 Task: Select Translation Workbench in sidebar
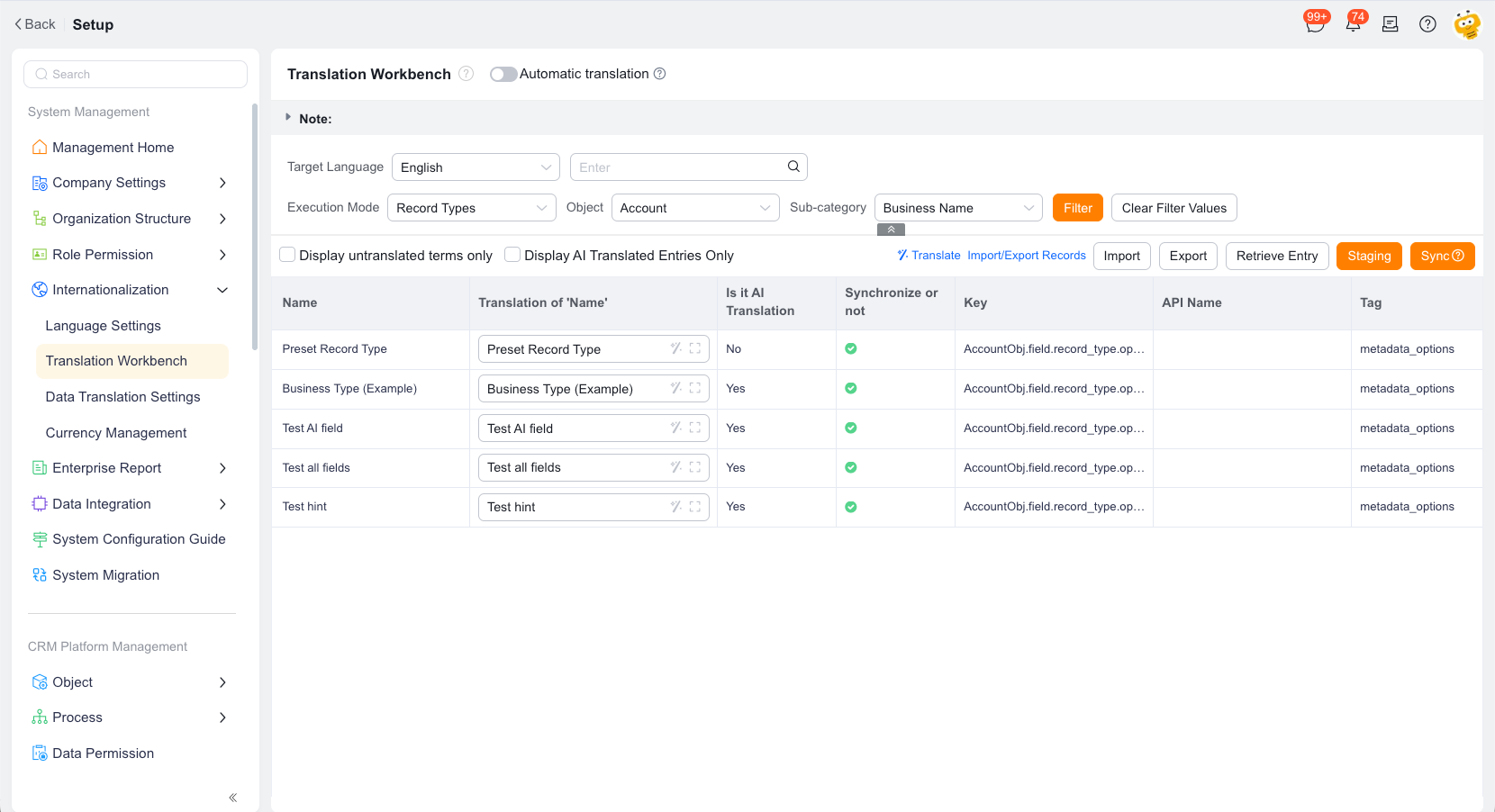coord(131,361)
